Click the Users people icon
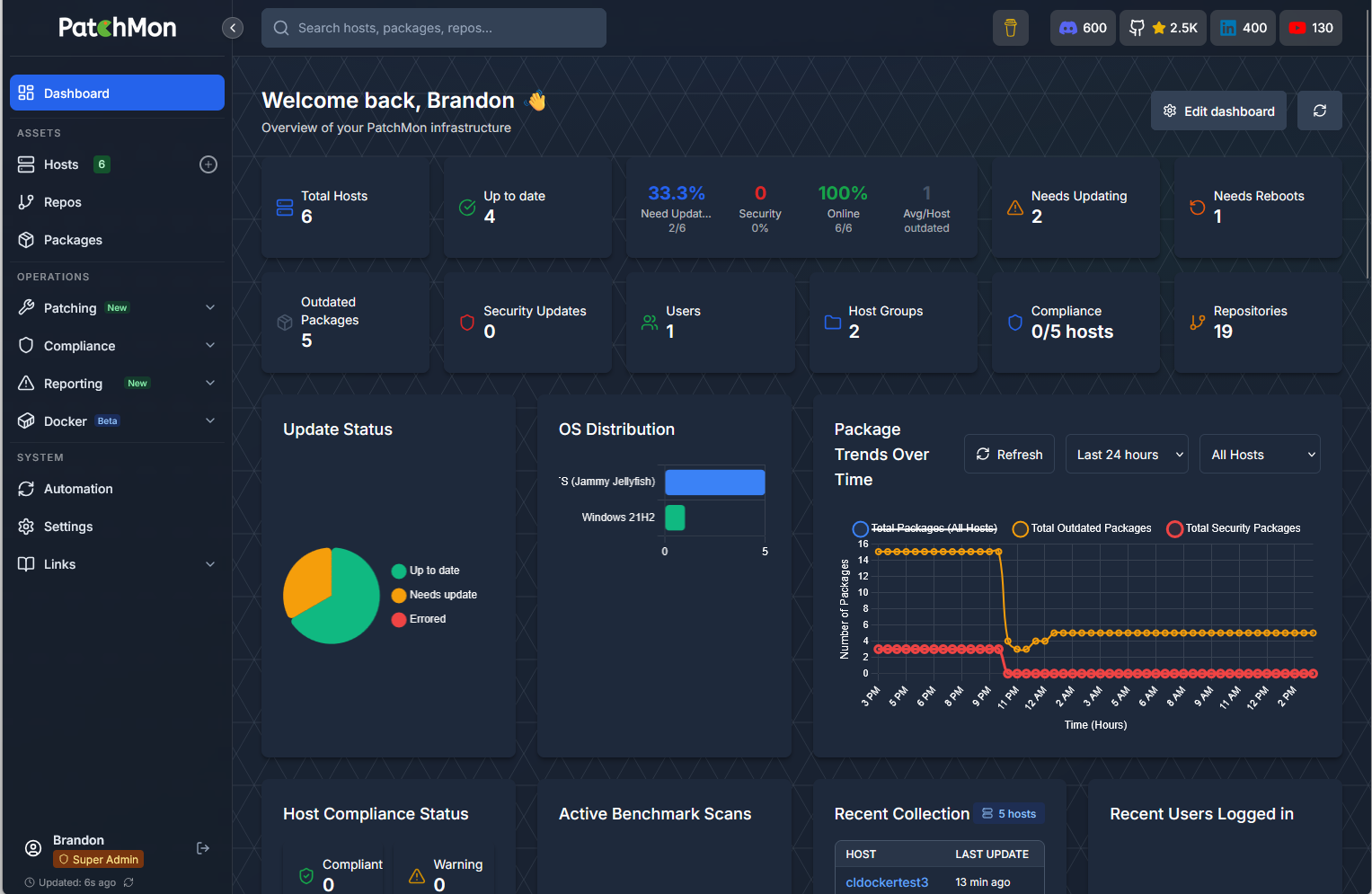 point(650,323)
